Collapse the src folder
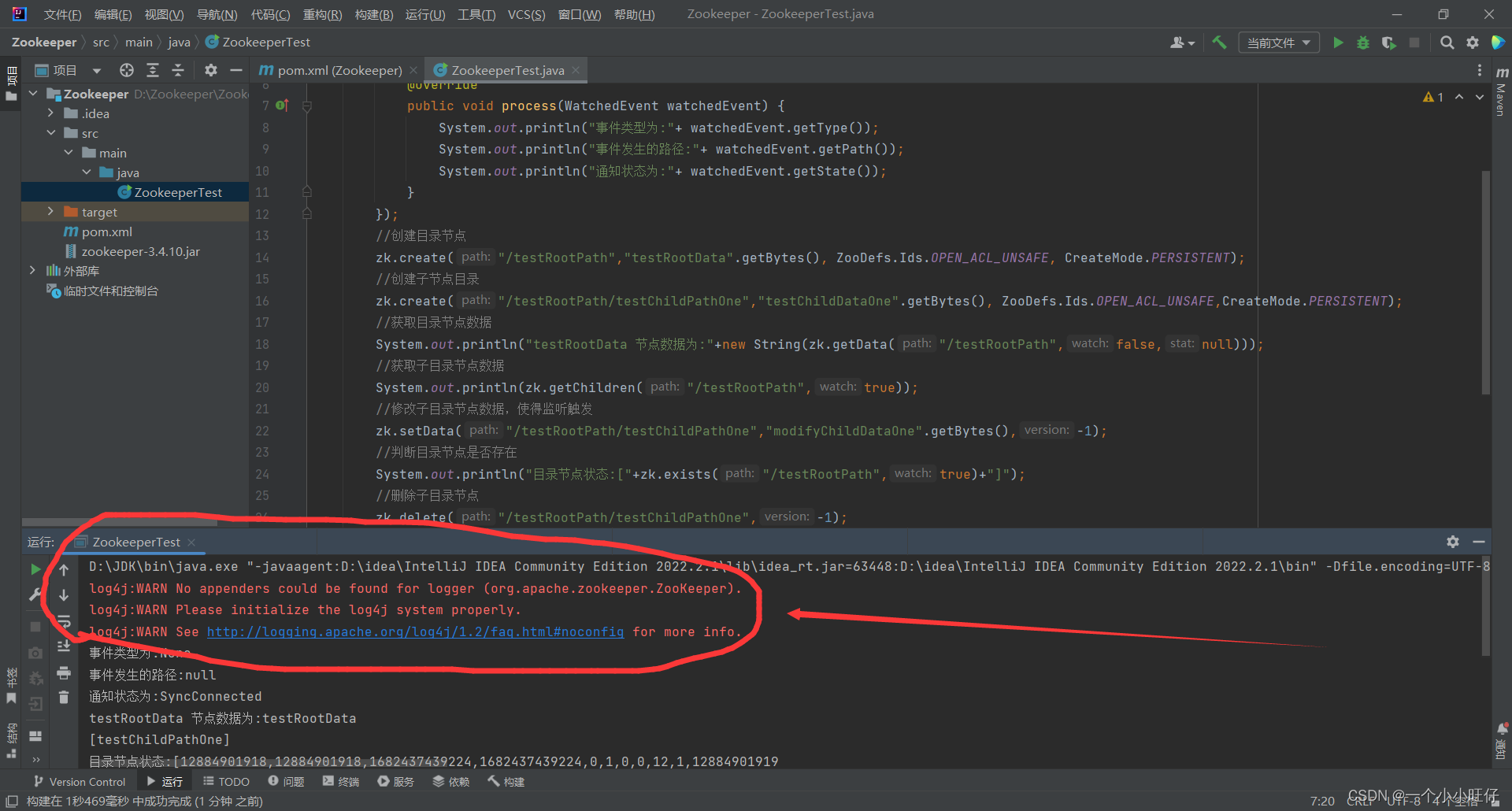This screenshot has width=1512, height=811. tap(51, 133)
